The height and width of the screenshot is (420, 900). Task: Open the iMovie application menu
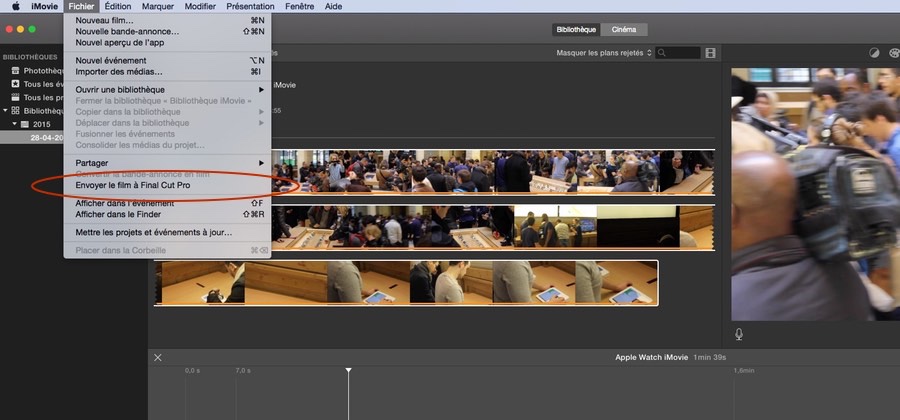44,6
